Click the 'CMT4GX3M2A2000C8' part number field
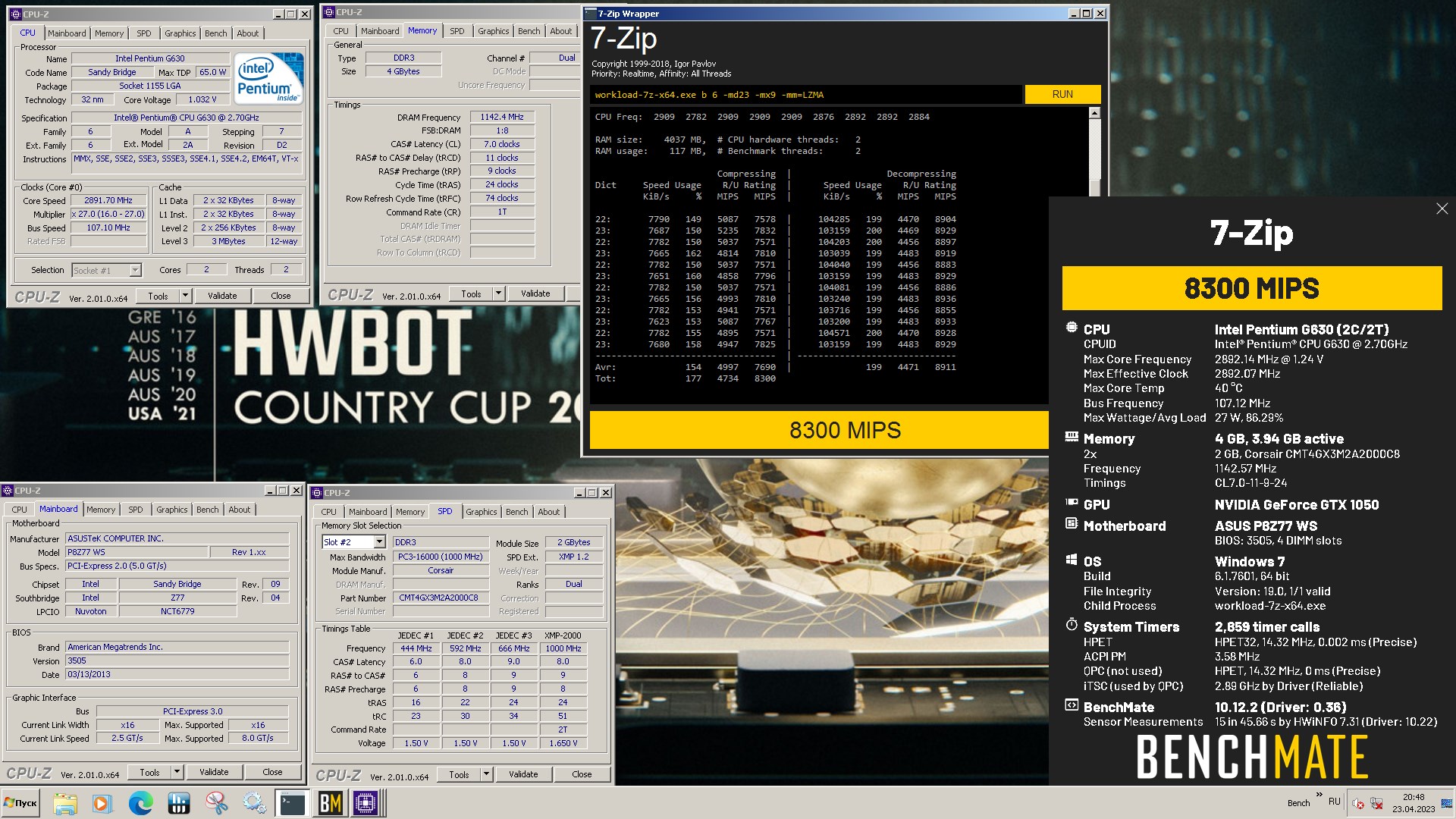This screenshot has height=819, width=1456. pos(441,598)
